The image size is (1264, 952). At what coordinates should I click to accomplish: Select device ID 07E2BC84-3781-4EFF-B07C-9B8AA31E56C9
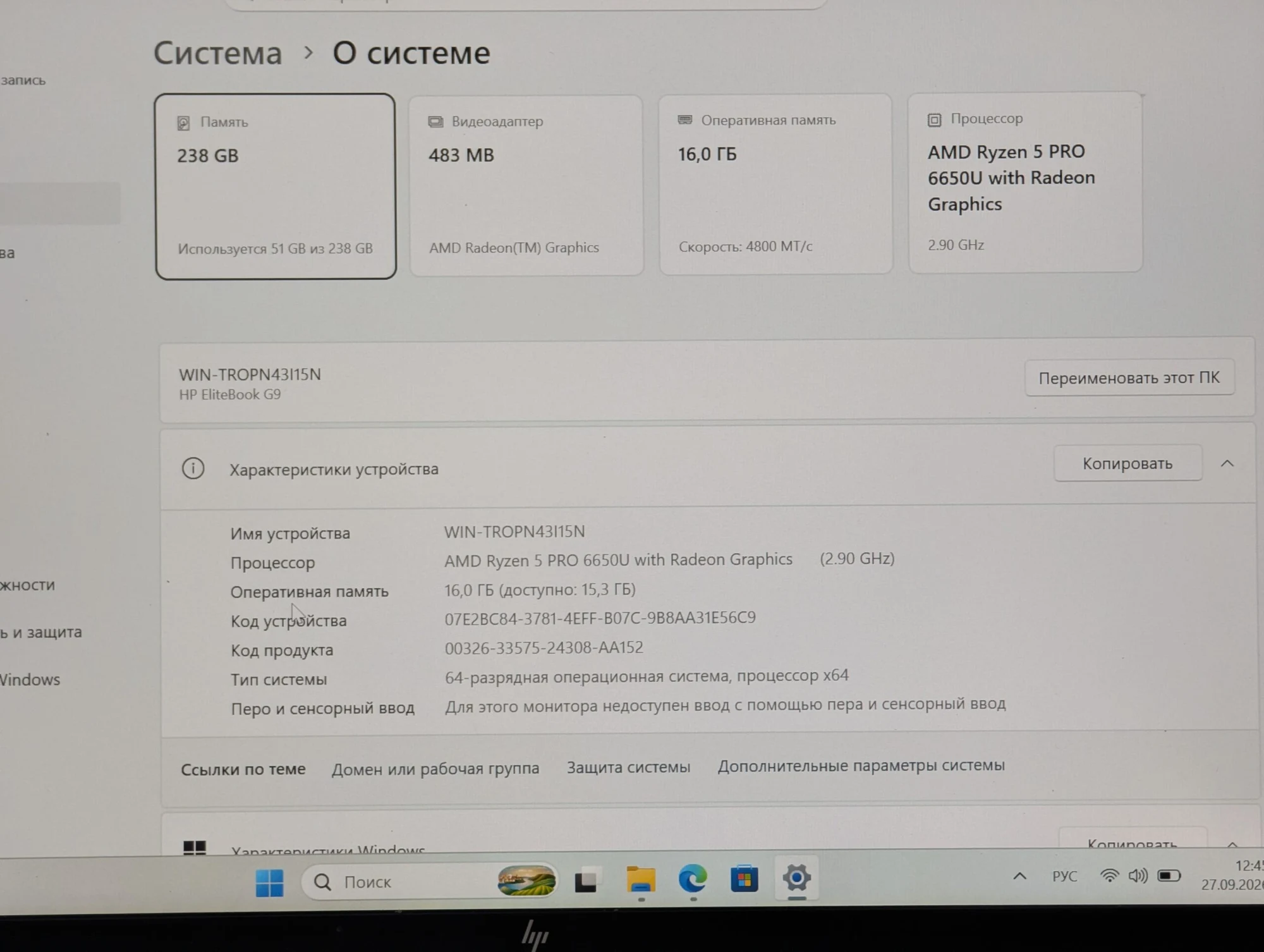(600, 618)
